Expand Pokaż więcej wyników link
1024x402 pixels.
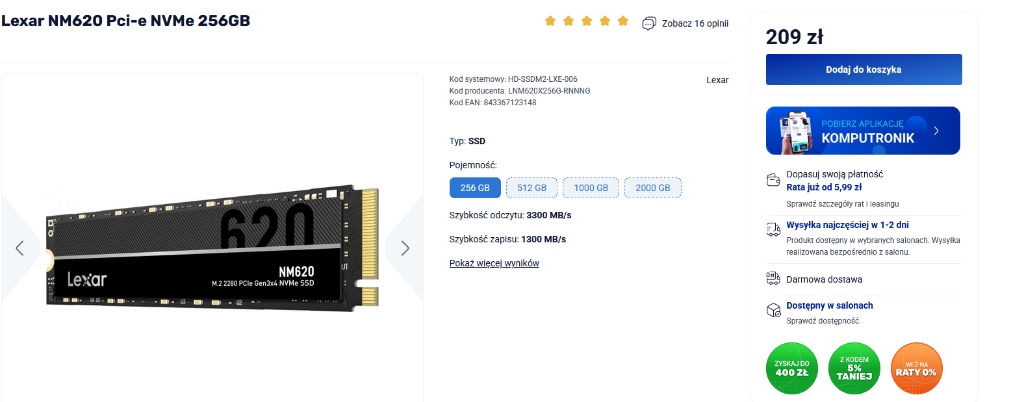coord(494,263)
